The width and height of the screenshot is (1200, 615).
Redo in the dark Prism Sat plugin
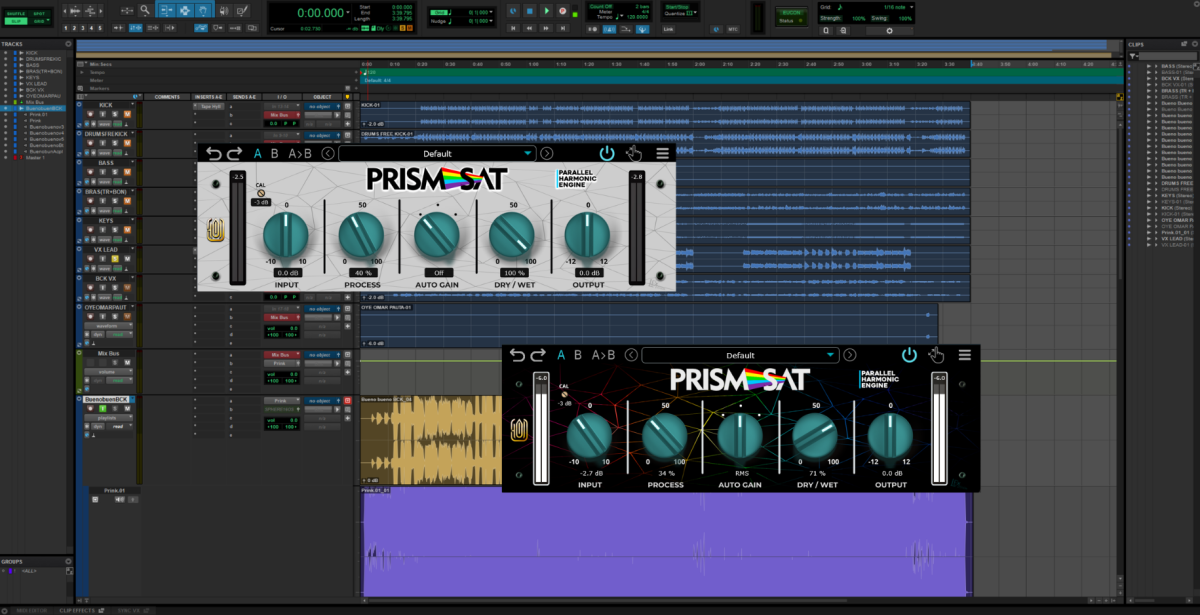[x=538, y=354]
